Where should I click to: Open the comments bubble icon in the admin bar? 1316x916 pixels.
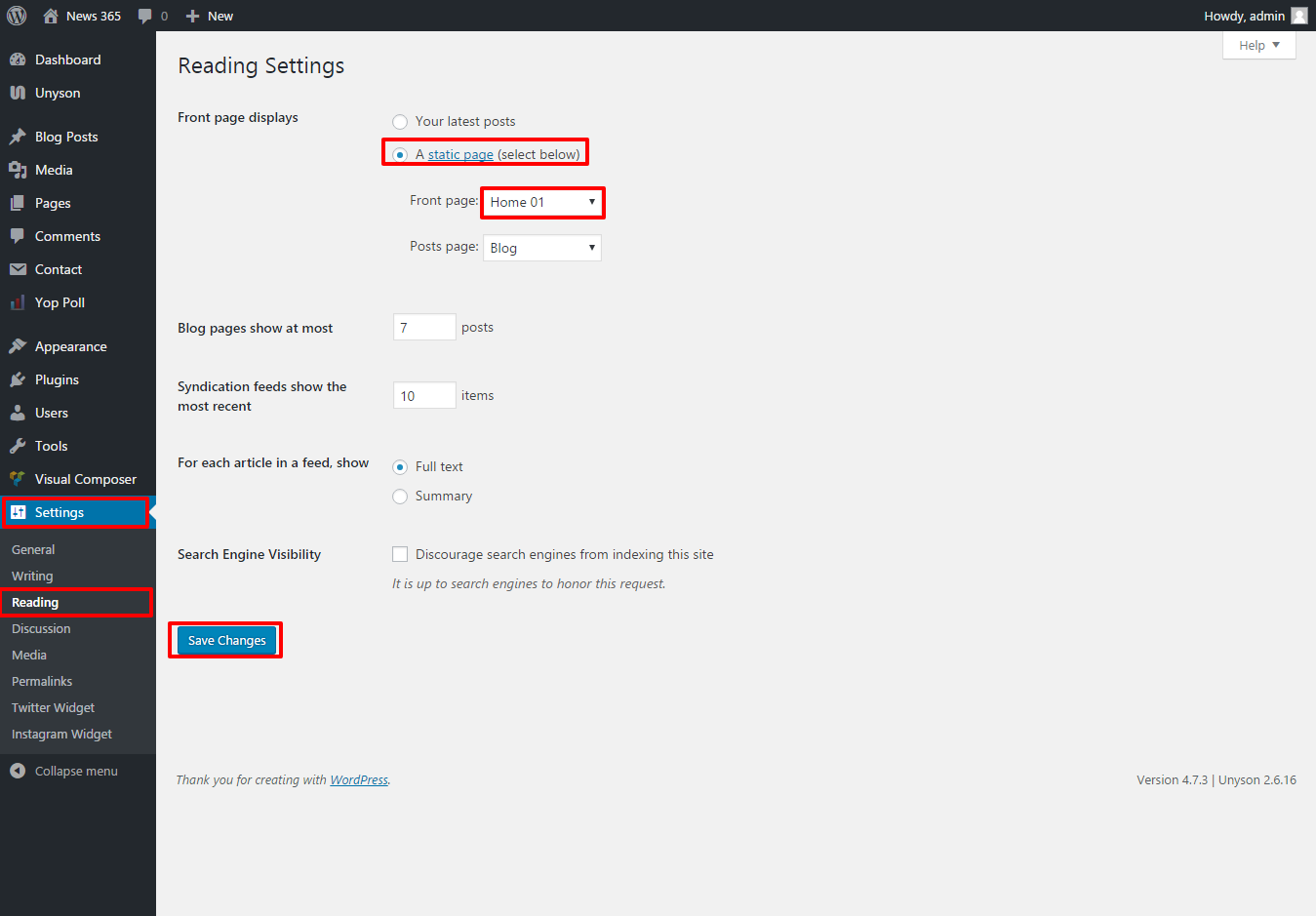click(145, 16)
